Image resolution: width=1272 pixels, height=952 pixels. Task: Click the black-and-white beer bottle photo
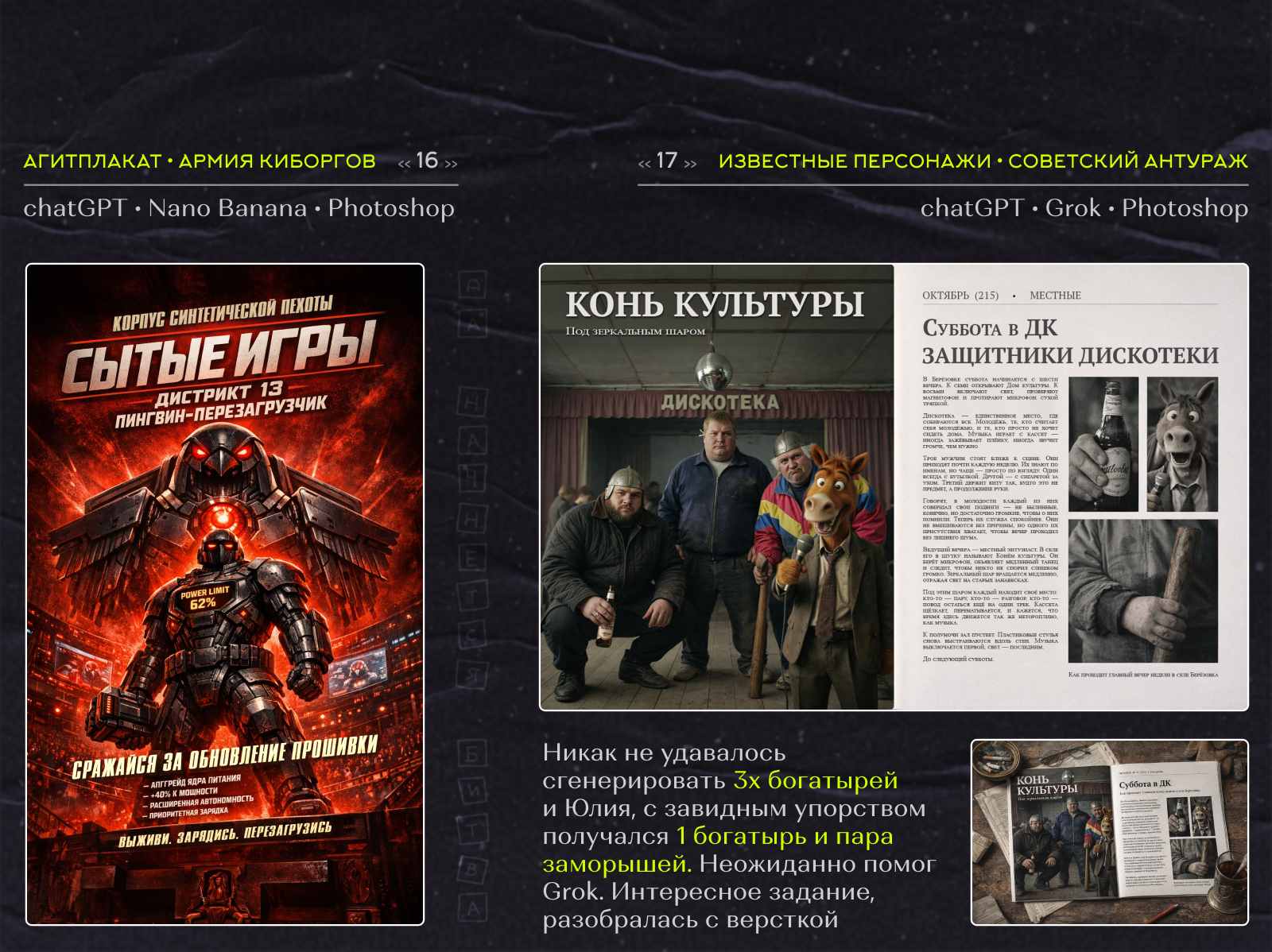(x=1103, y=444)
